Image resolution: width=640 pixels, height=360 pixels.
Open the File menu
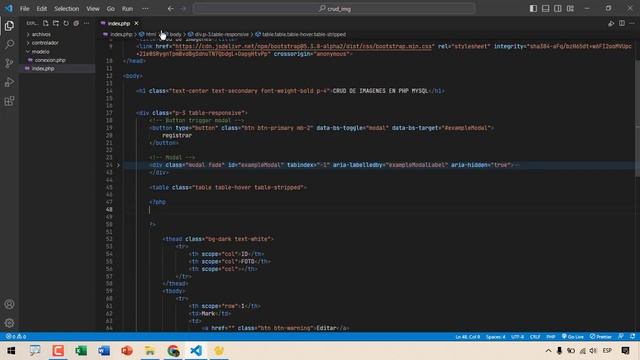[24, 9]
